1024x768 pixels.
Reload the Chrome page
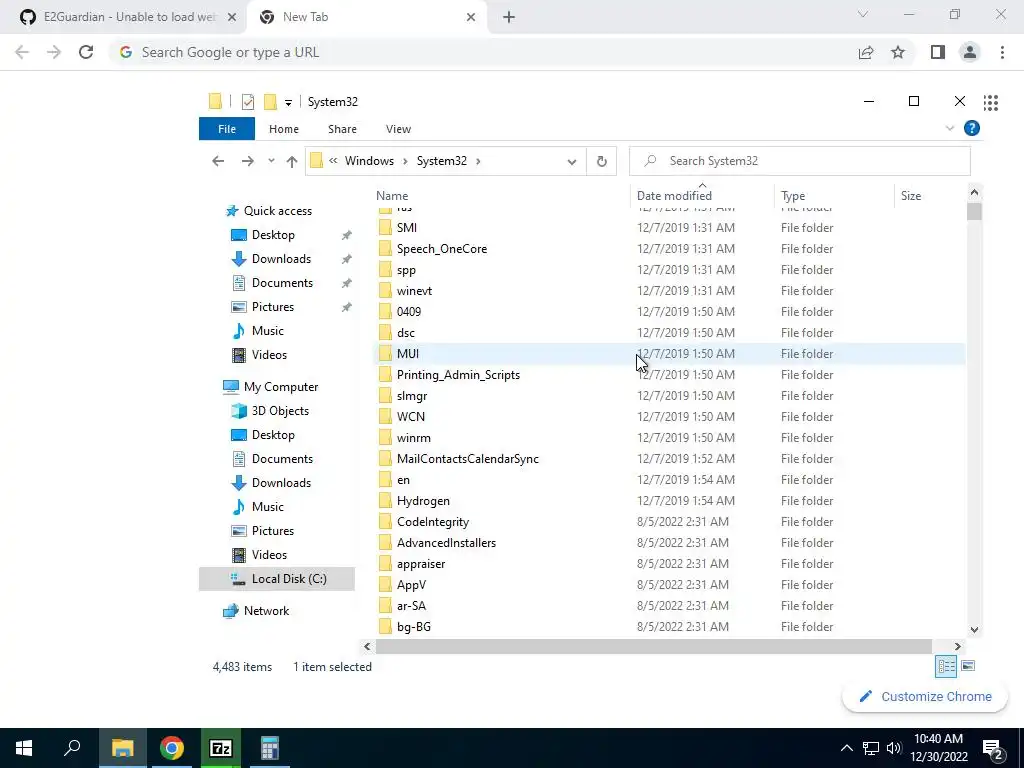86,52
